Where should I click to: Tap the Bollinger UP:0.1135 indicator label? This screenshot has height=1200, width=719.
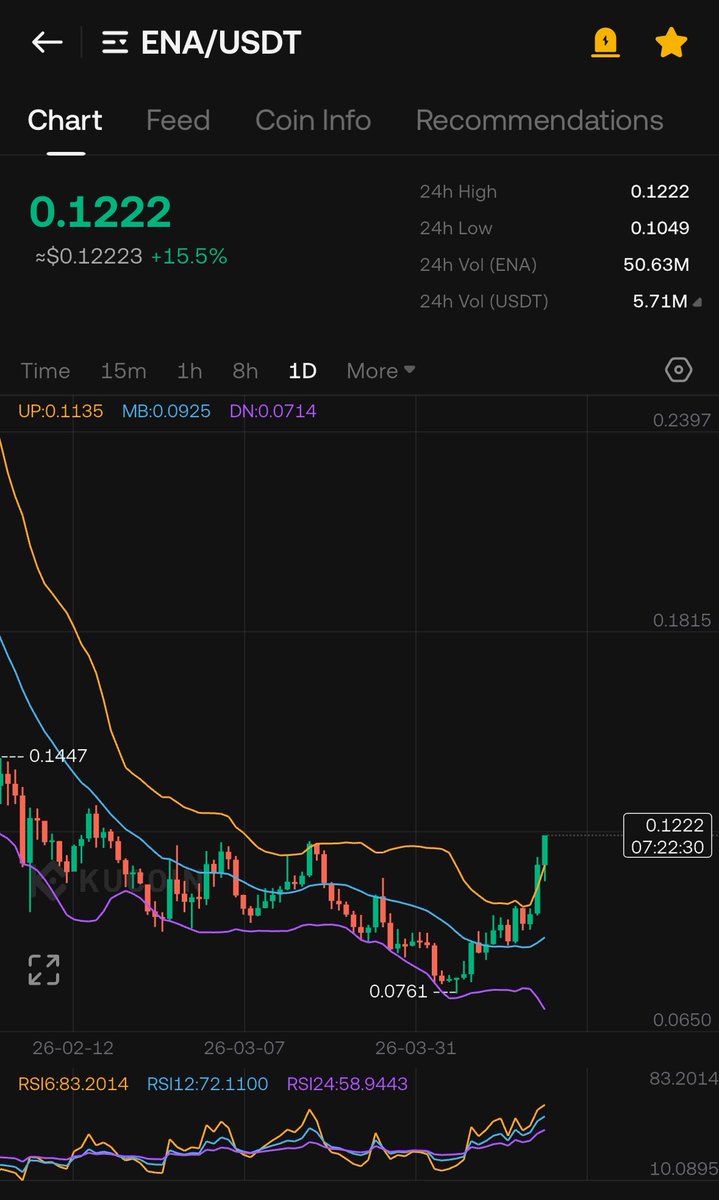[x=61, y=411]
